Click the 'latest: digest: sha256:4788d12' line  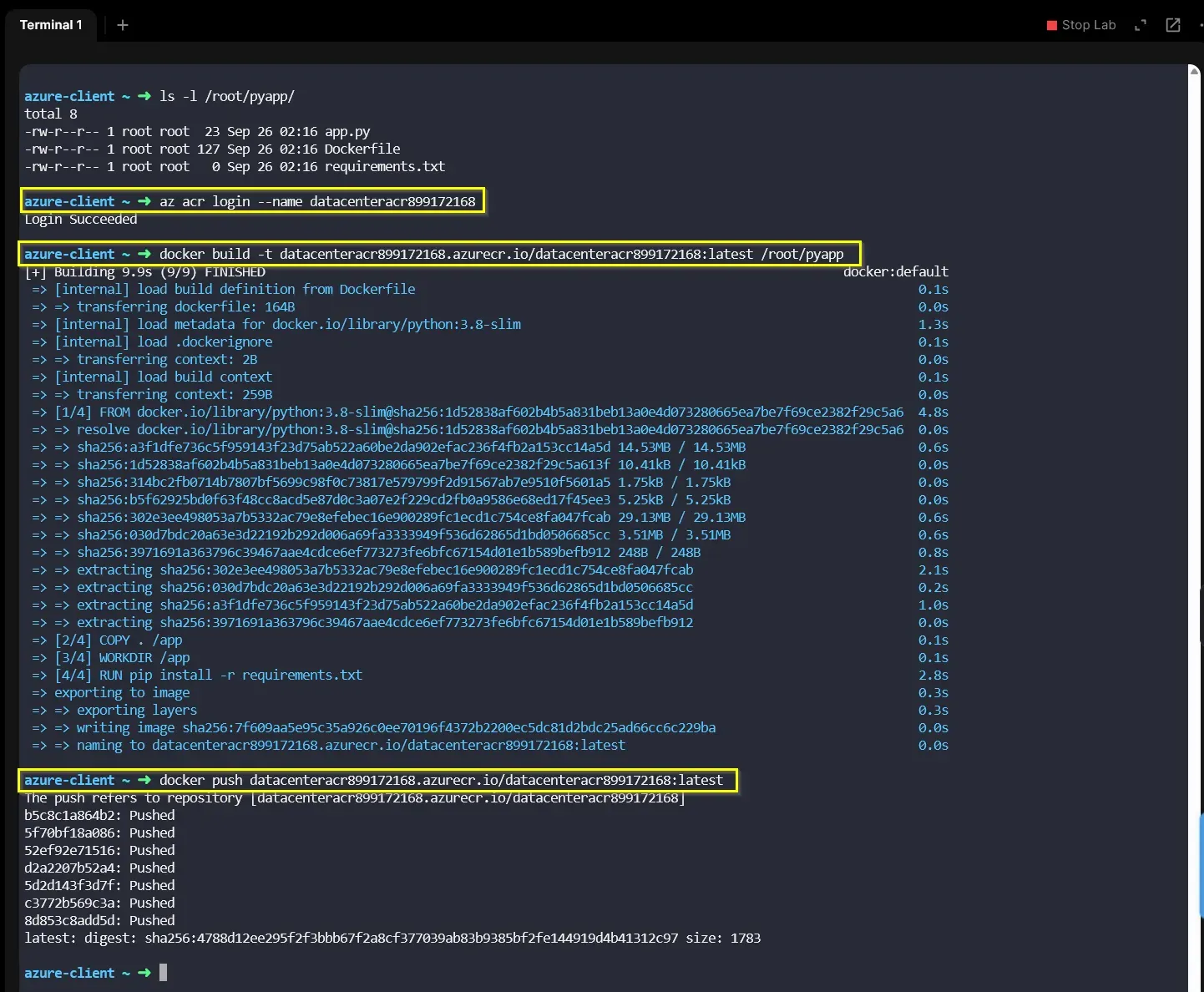coord(392,938)
